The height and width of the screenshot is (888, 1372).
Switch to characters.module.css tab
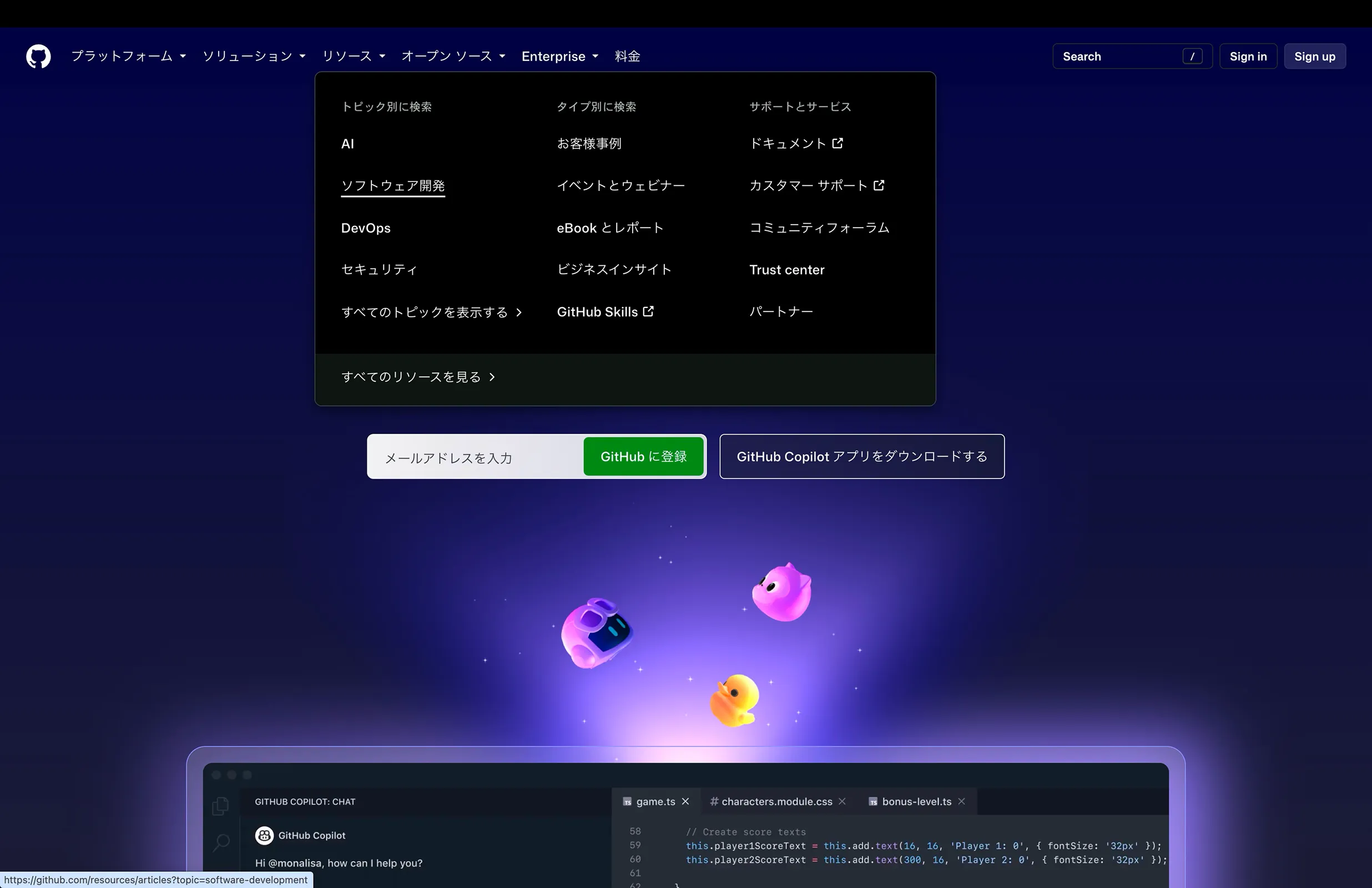[776, 801]
